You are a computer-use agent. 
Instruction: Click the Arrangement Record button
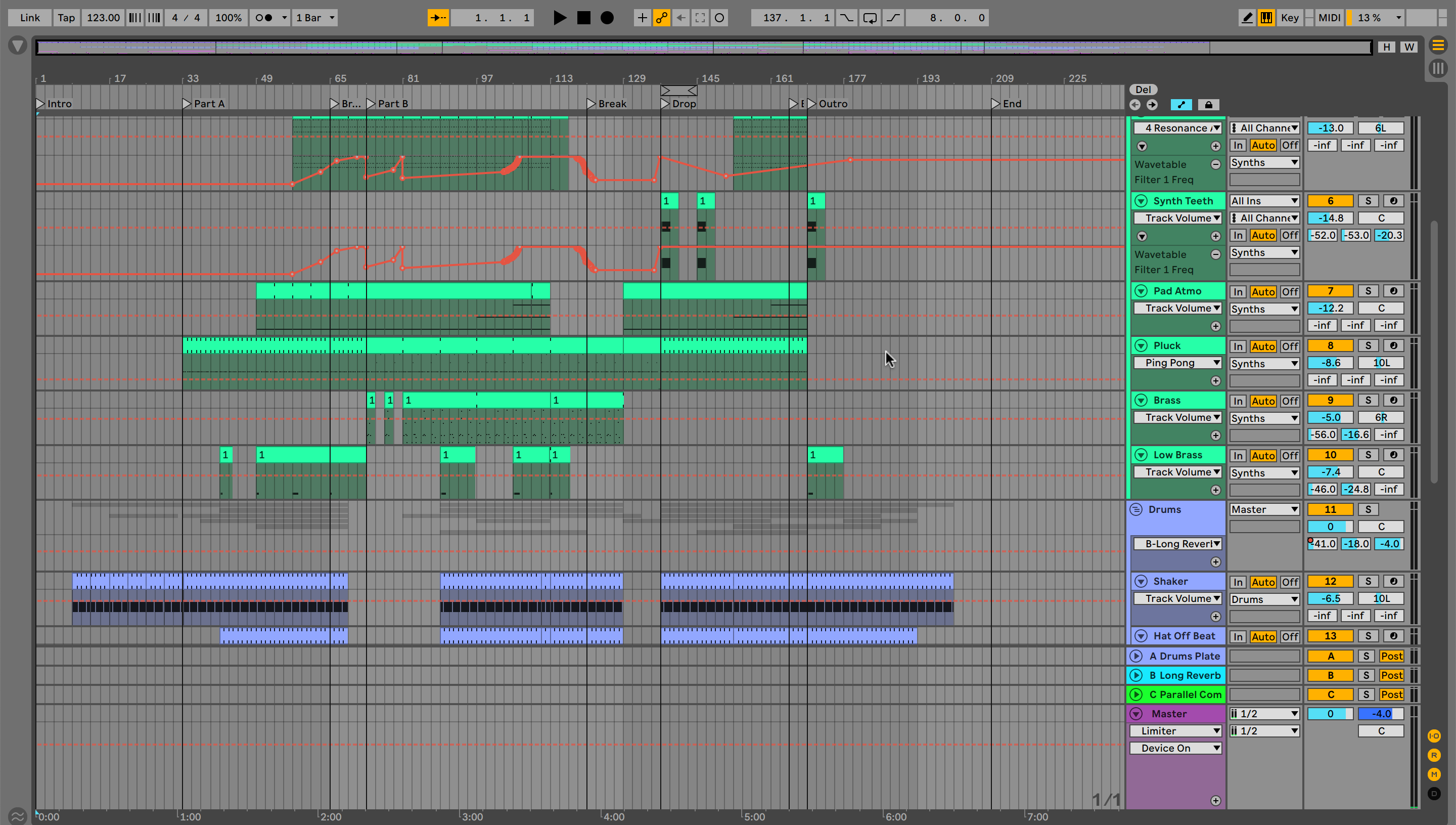tap(607, 18)
